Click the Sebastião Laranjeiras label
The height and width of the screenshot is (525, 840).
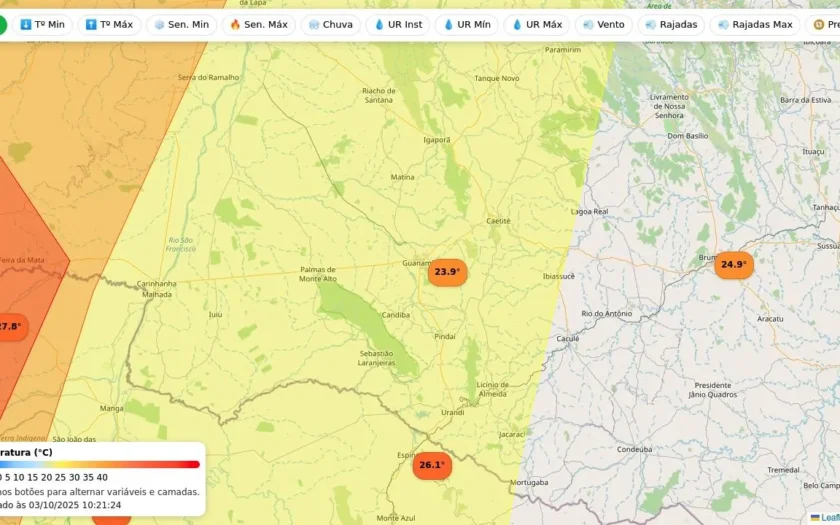pos(377,358)
